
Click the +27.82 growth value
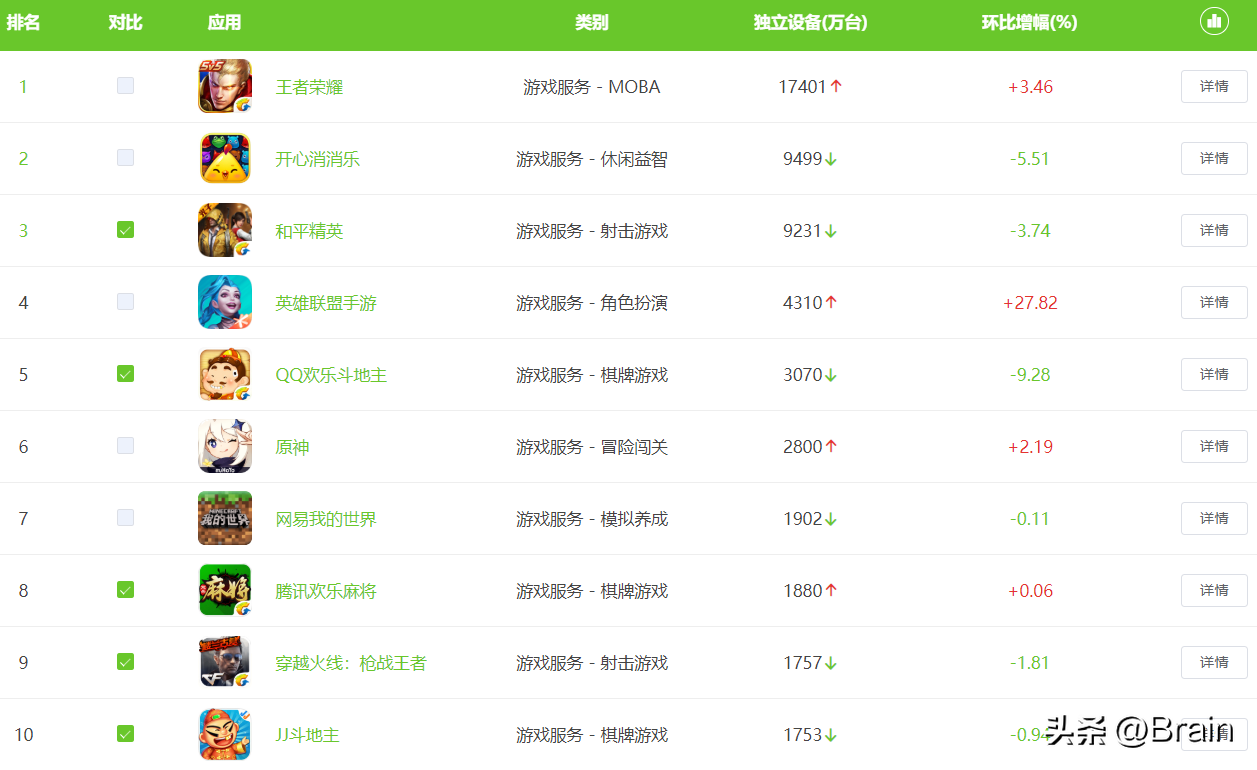pos(1030,303)
